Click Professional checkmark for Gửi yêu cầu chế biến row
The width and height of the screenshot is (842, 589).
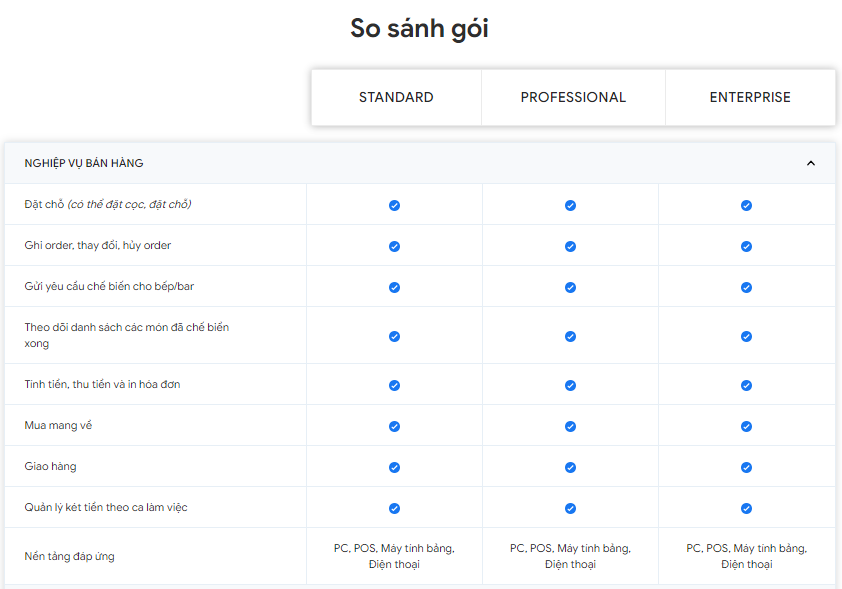click(x=570, y=287)
